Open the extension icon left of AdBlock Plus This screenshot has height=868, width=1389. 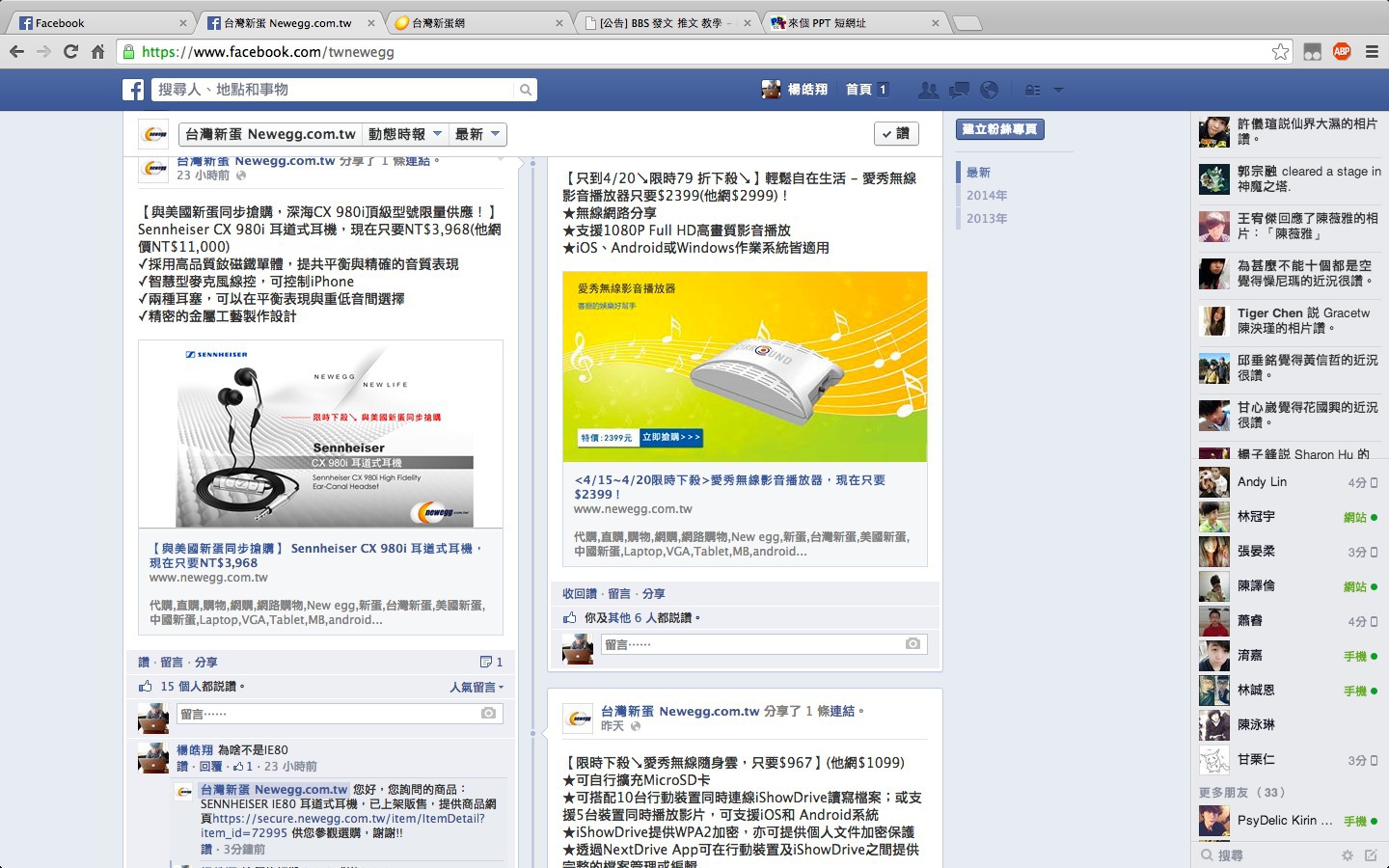pyautogui.click(x=1312, y=52)
